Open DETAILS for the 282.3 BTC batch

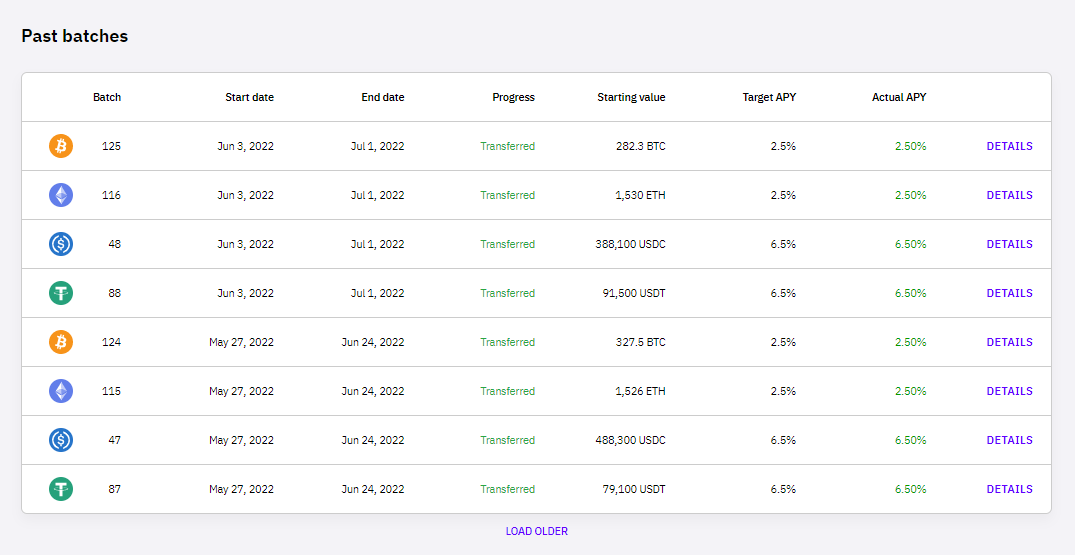point(1009,146)
